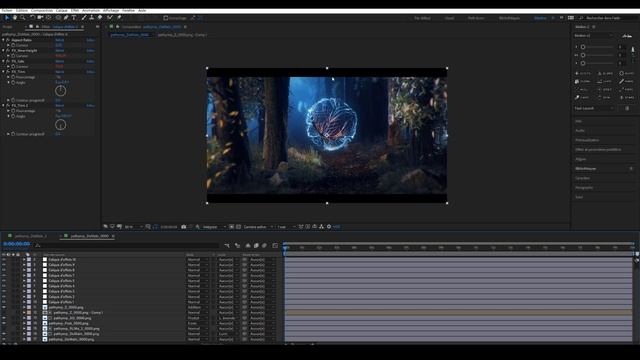Image resolution: width=640 pixels, height=360 pixels.
Task: Select the Eraser tool
Action: [x=100, y=18]
